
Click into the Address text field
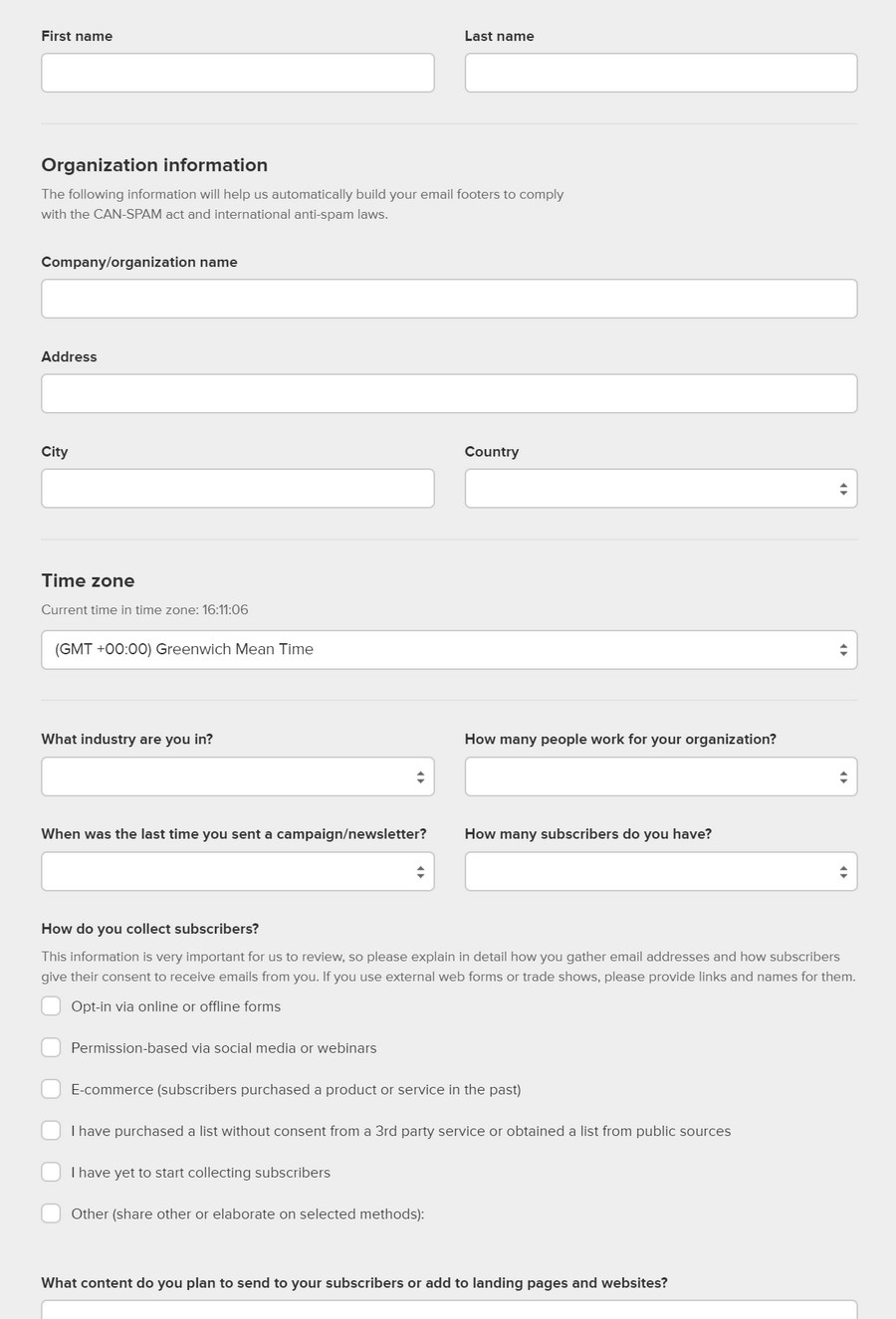click(449, 393)
